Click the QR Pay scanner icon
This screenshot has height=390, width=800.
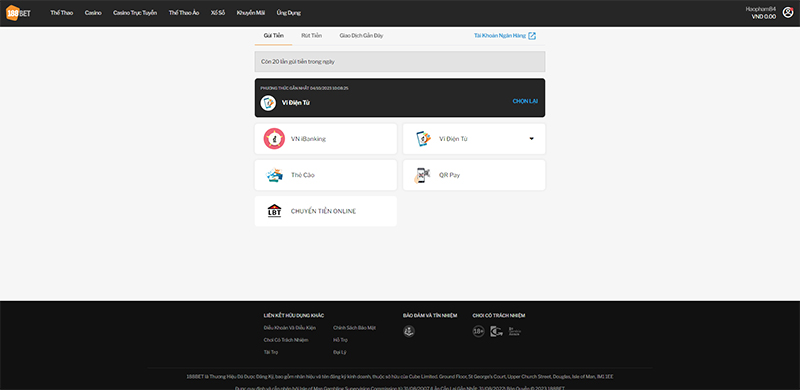click(x=422, y=175)
